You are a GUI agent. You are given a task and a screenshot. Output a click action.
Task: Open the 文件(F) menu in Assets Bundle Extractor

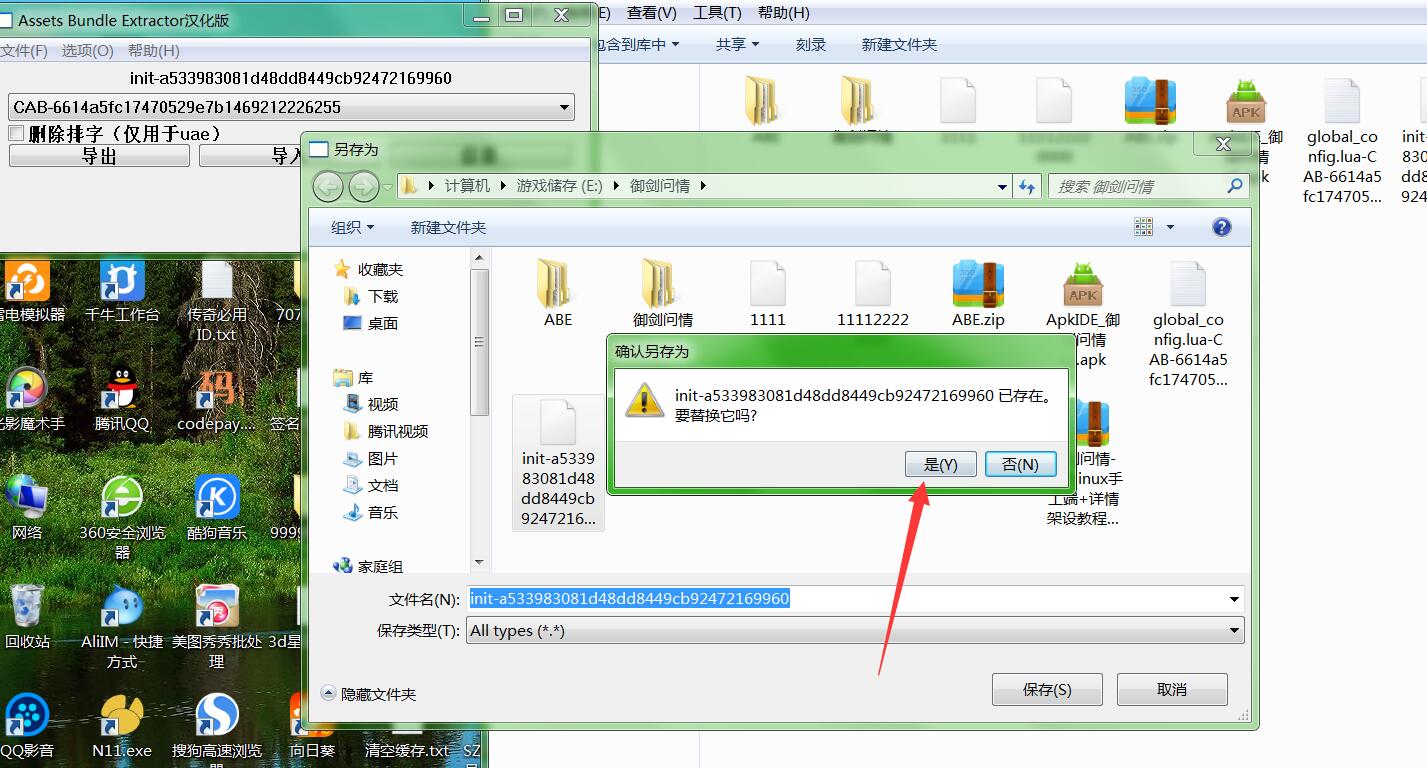(x=24, y=50)
